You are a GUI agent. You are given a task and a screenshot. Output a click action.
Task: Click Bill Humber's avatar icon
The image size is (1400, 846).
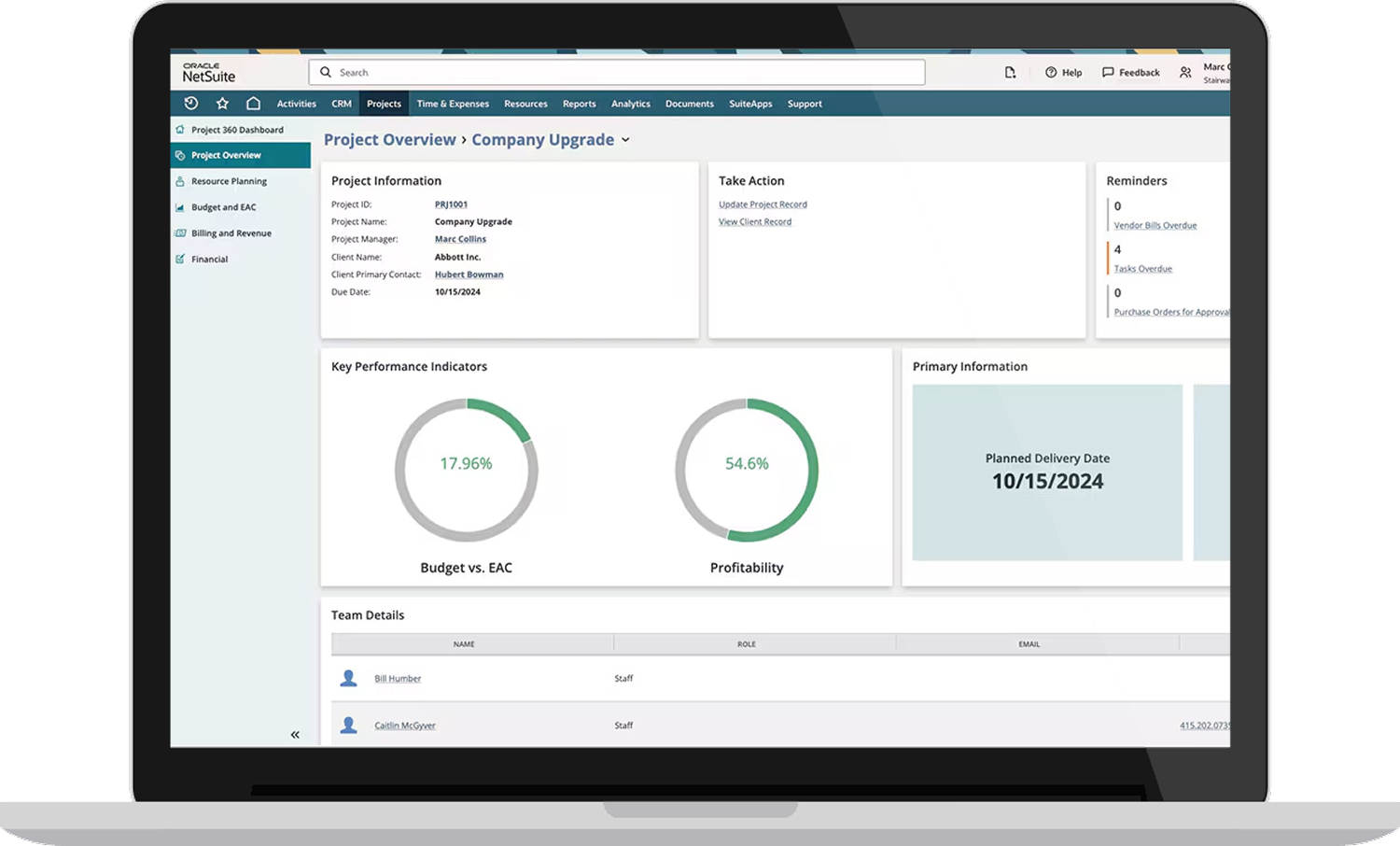[x=348, y=679]
